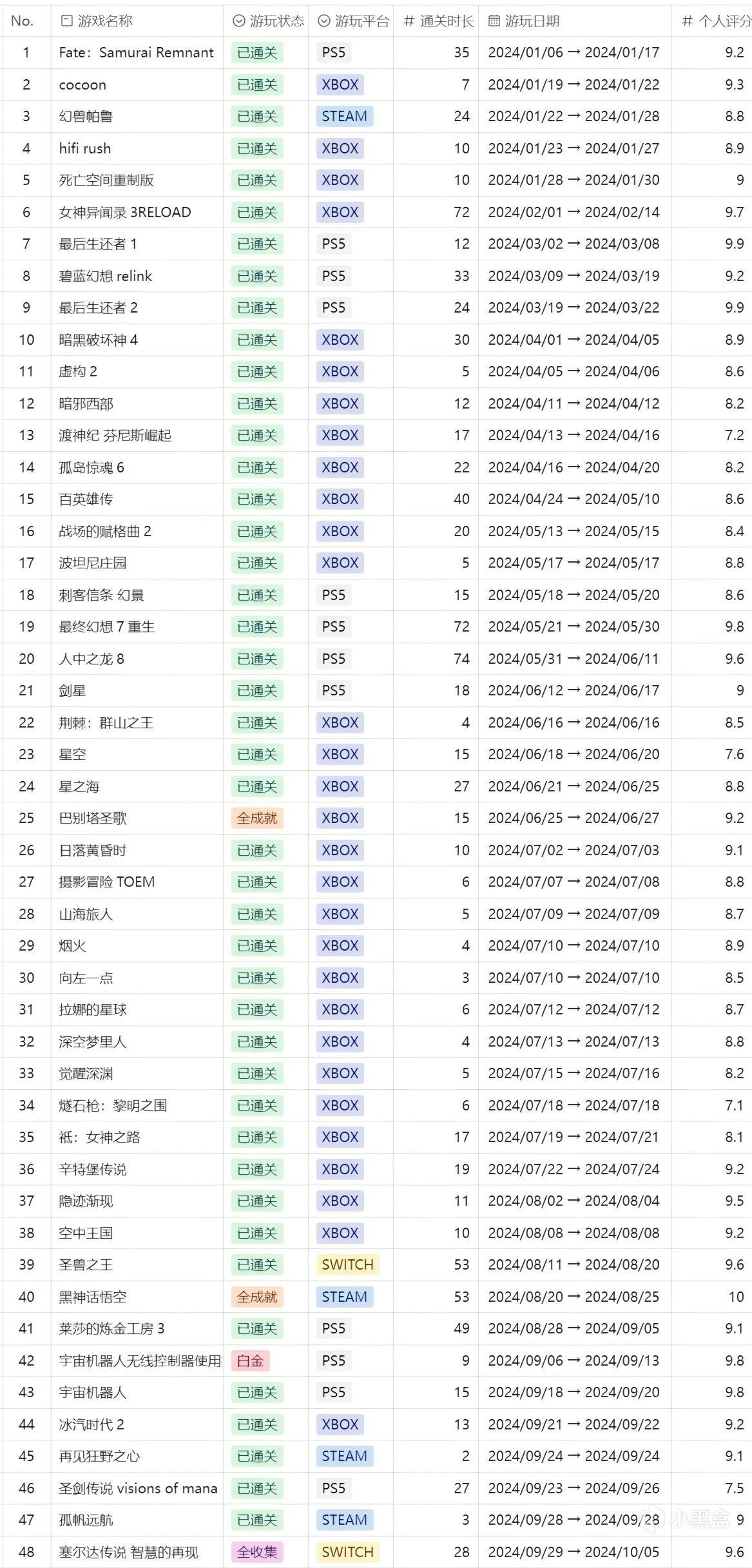
Task: Click the calendar icon beside 游玩日期 header
Action: pyautogui.click(x=494, y=21)
